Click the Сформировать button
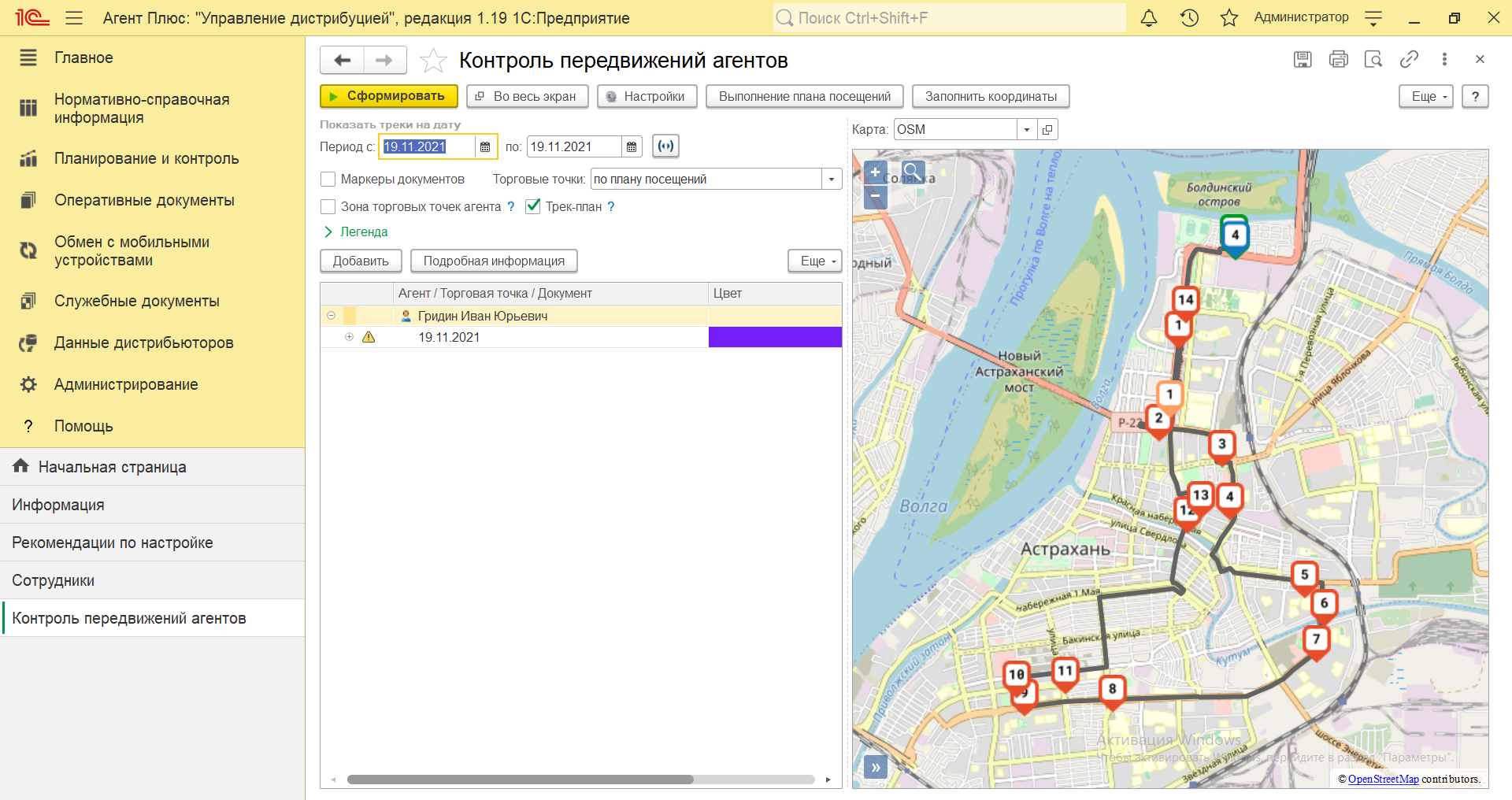The height and width of the screenshot is (800, 1512). [x=388, y=96]
